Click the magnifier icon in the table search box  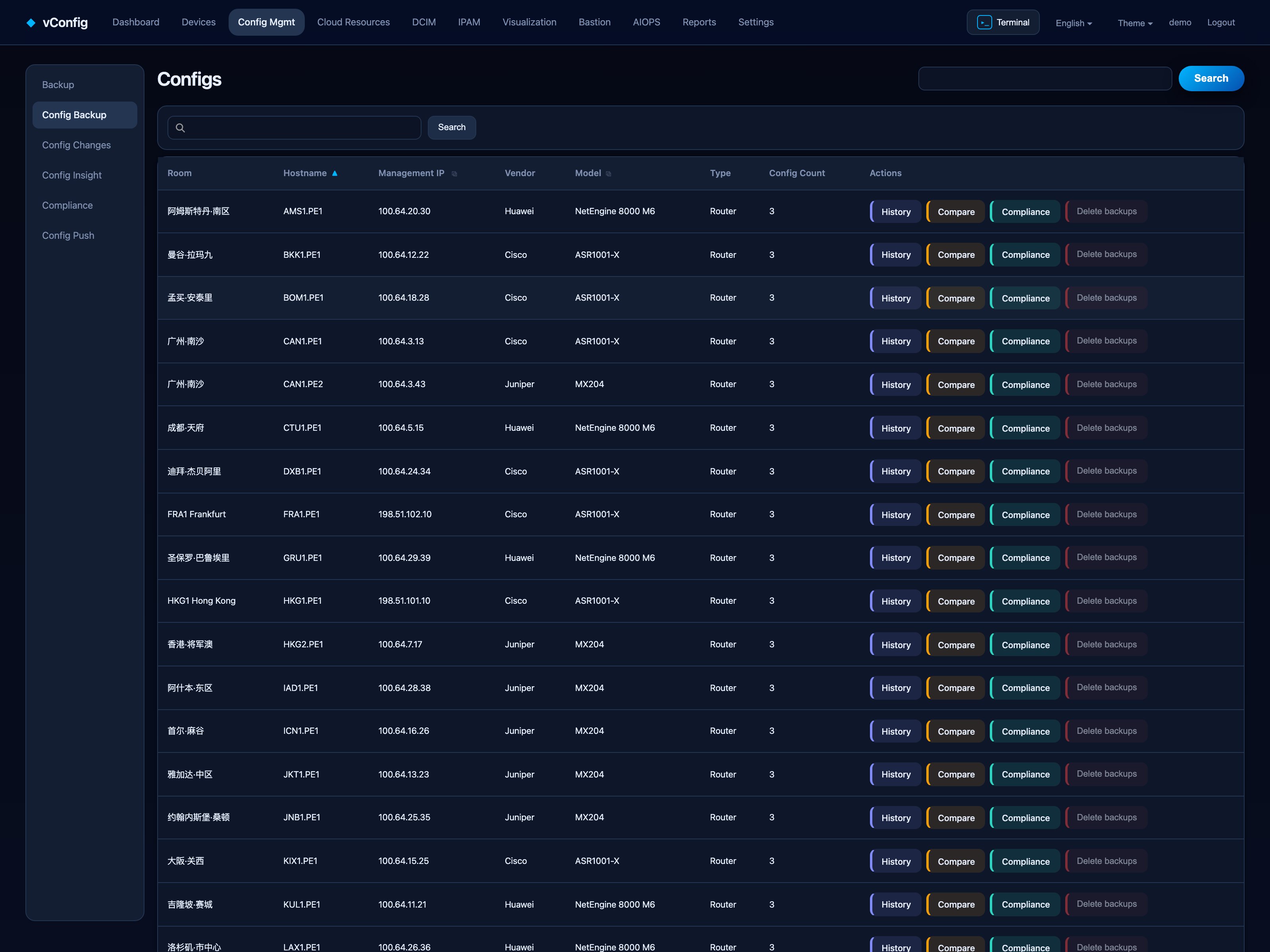180,127
